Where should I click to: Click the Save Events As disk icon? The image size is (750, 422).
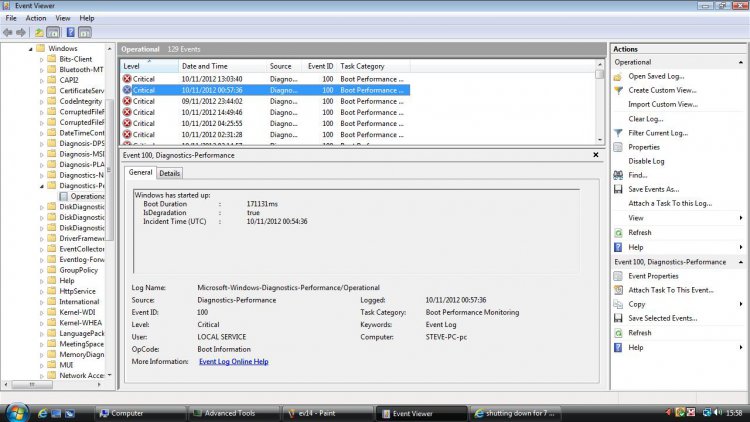pyautogui.click(x=619, y=189)
